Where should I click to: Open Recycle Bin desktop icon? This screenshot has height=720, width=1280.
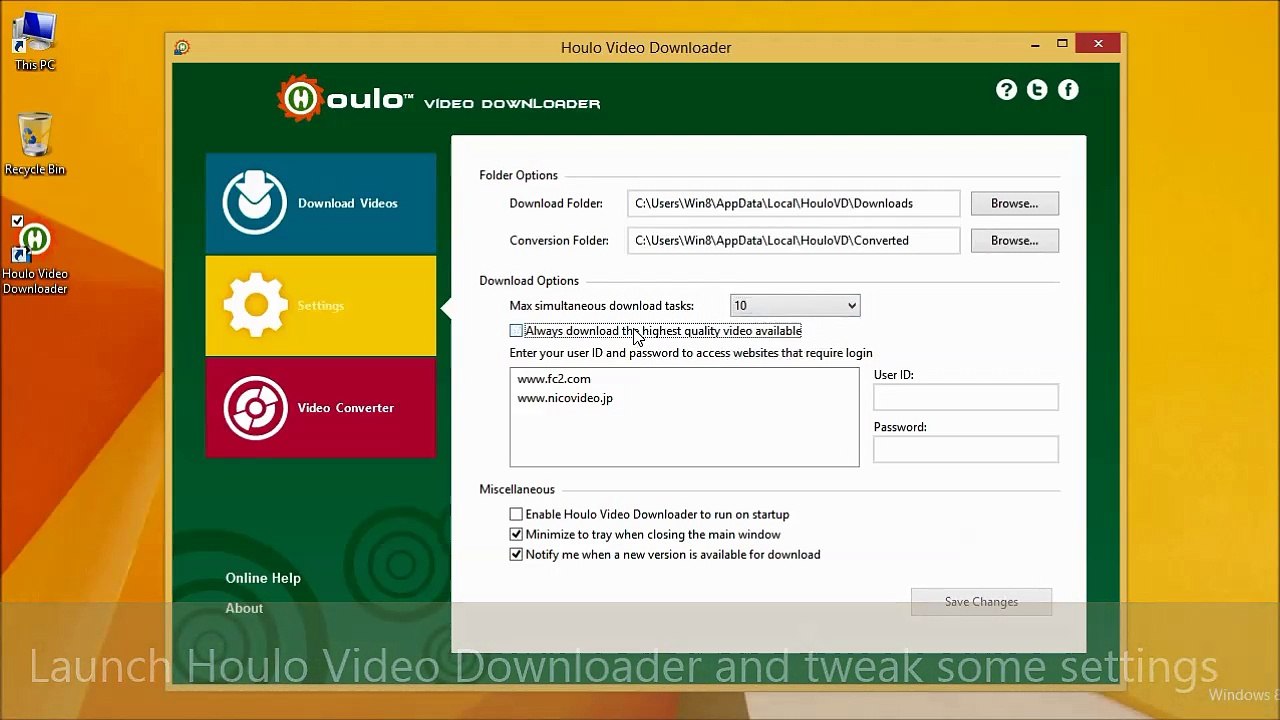pos(35,144)
